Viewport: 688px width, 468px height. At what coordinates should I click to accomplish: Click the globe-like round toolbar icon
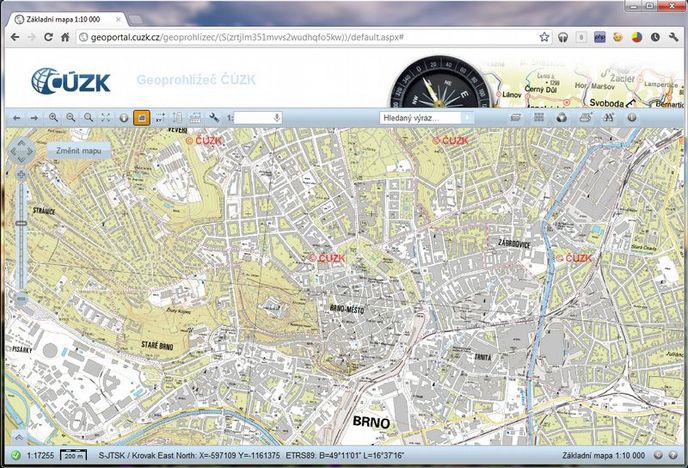562,118
